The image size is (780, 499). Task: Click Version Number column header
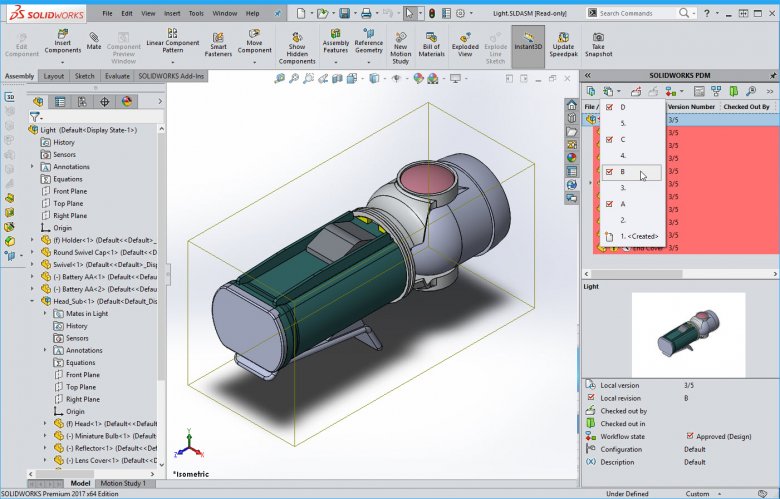pos(691,106)
